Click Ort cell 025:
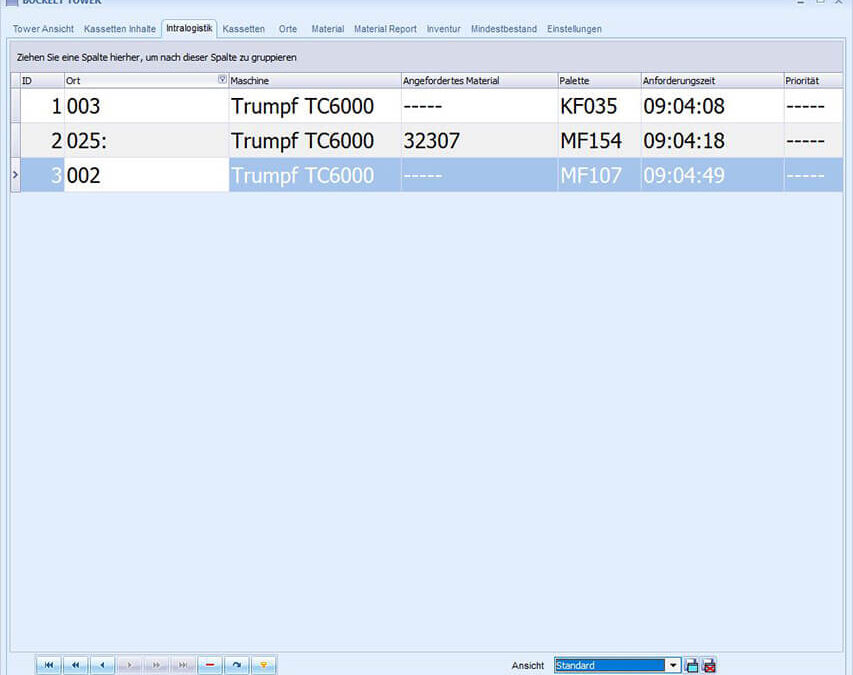The height and width of the screenshot is (675, 853). point(146,140)
